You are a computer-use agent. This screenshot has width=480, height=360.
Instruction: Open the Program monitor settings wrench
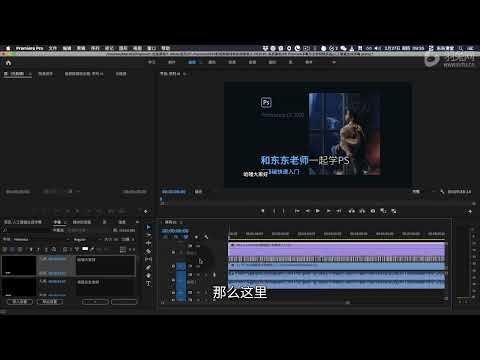coord(442,192)
